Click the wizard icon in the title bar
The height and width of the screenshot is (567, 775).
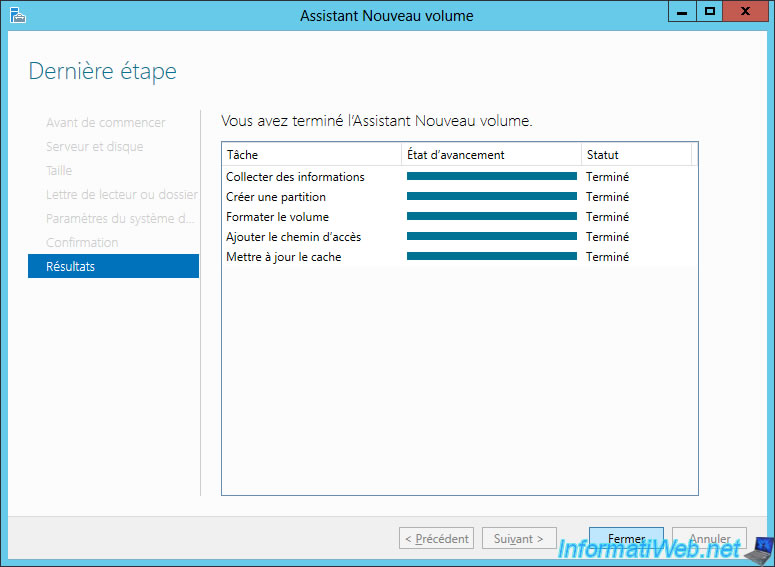coord(17,15)
